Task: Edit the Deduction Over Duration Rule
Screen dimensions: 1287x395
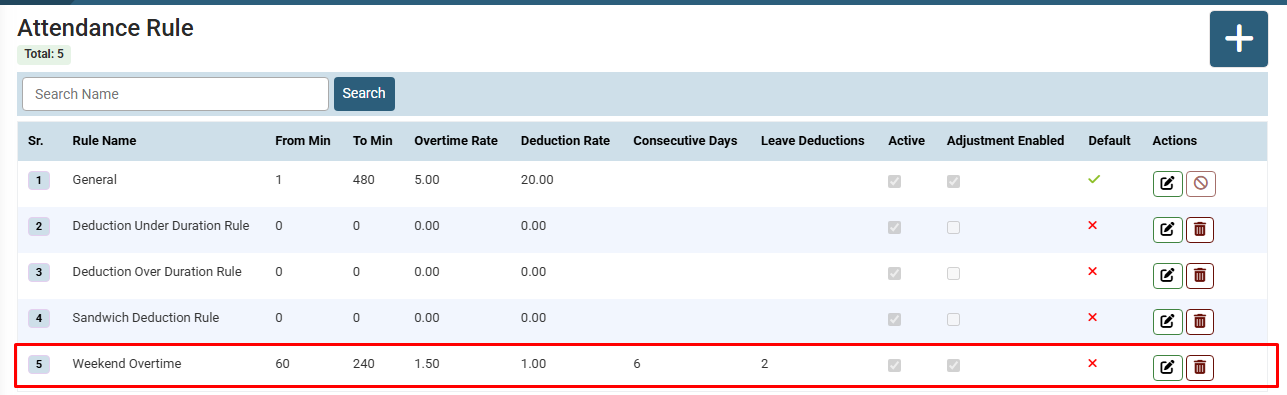Action: pos(1167,276)
